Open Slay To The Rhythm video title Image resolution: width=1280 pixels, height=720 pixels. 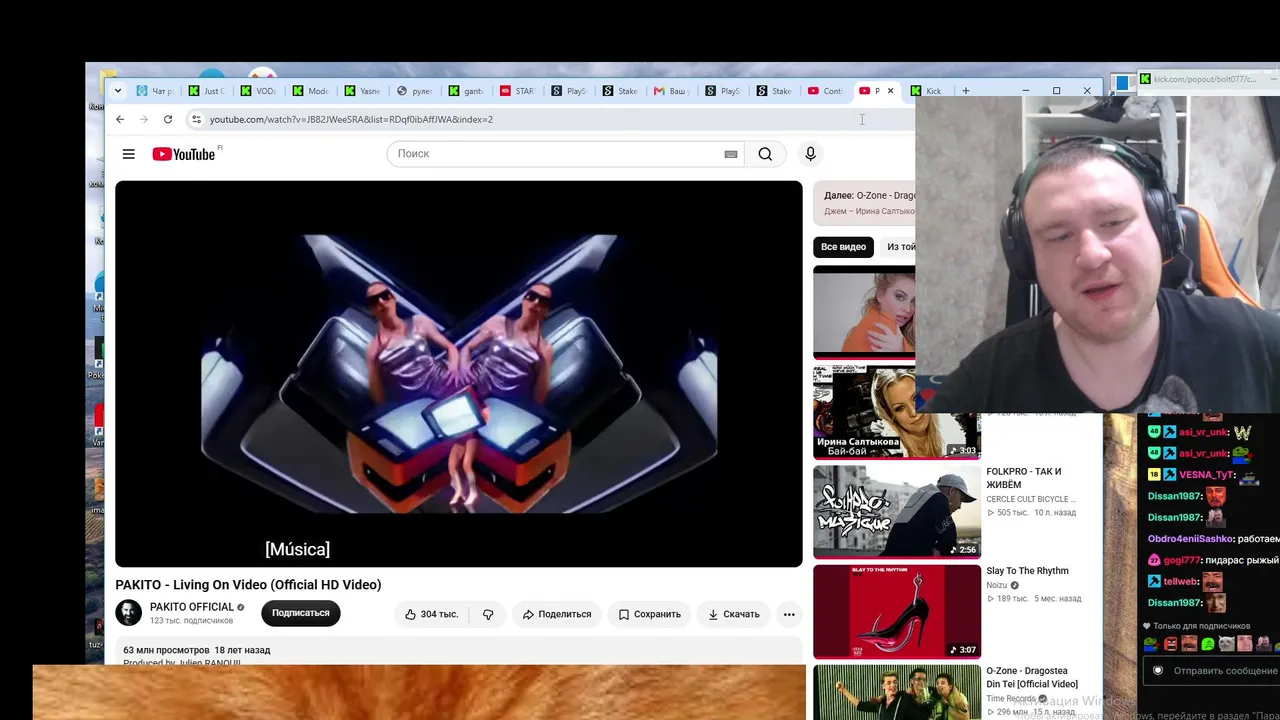point(1027,571)
